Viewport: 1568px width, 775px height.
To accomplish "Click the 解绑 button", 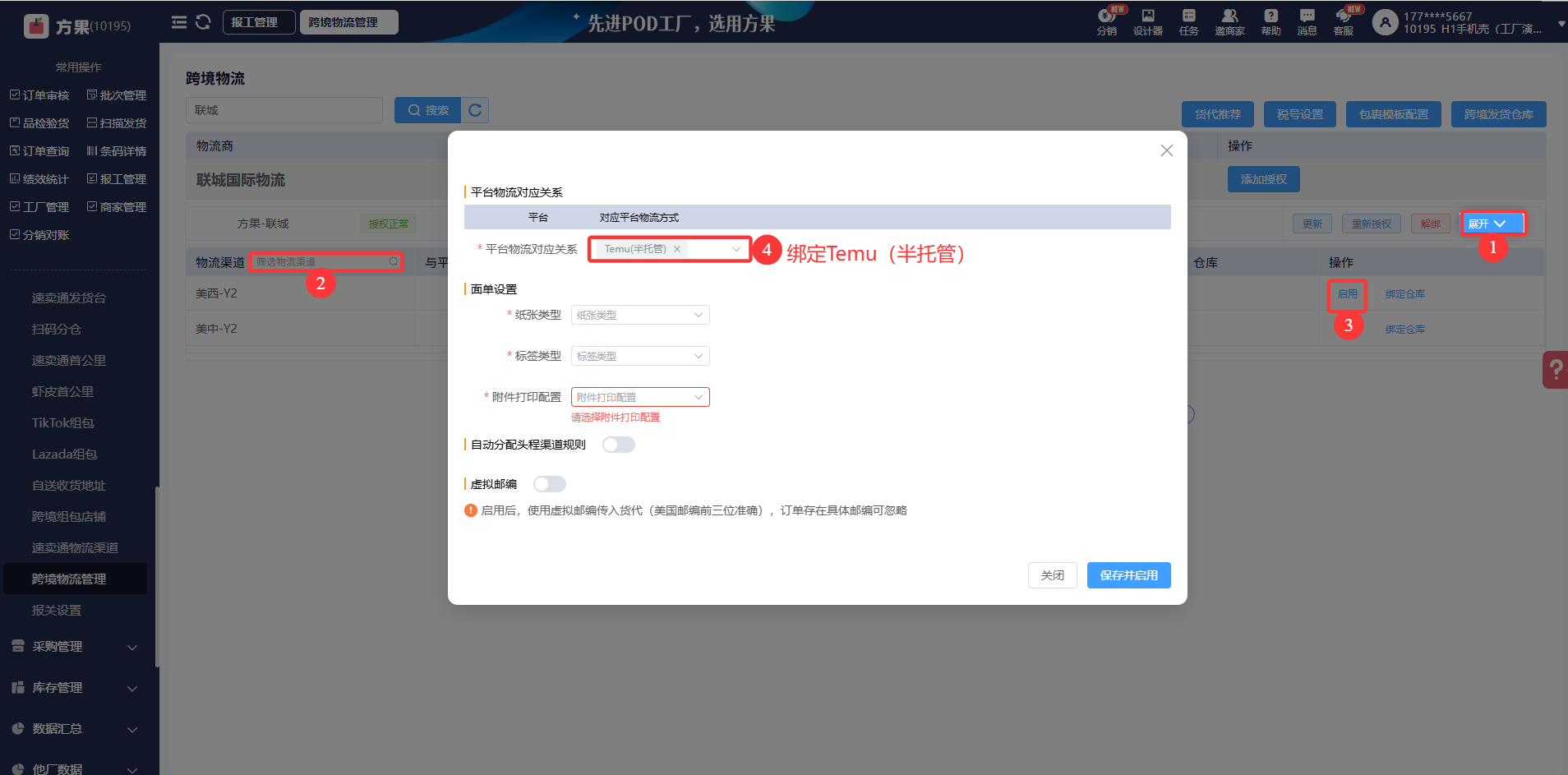I will pyautogui.click(x=1431, y=224).
